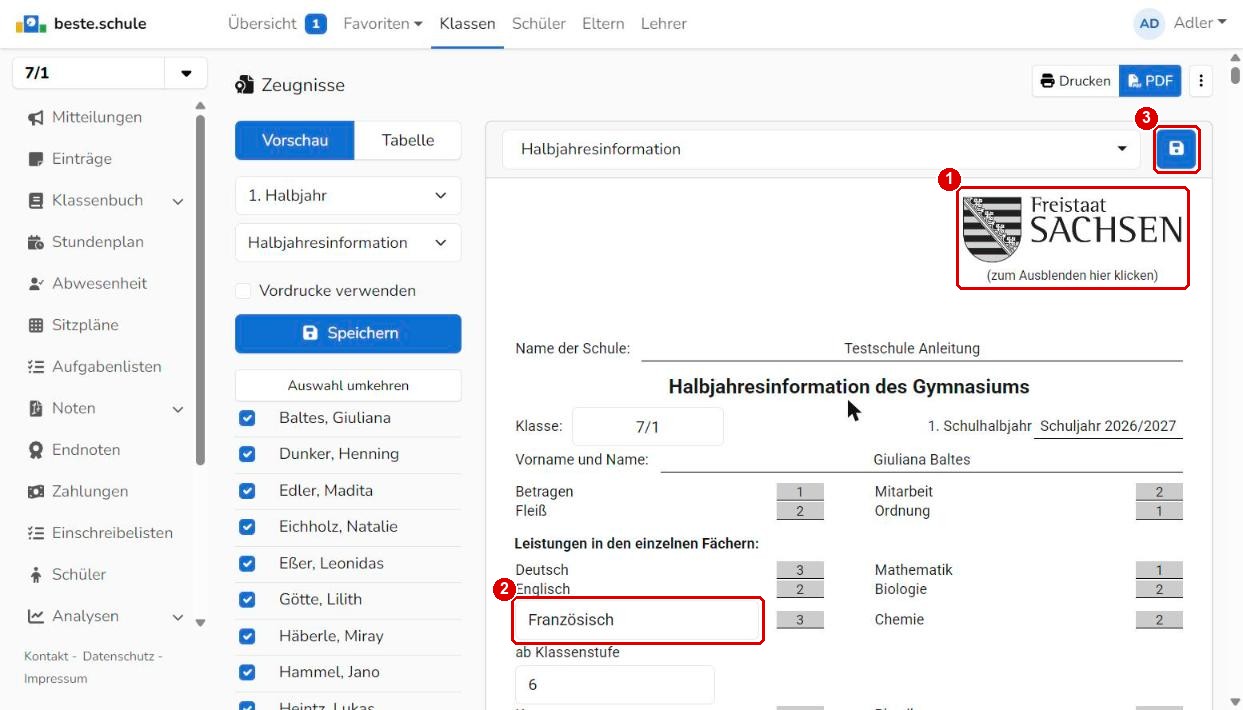
Task: Go to the Übersicht tab
Action: (262, 23)
